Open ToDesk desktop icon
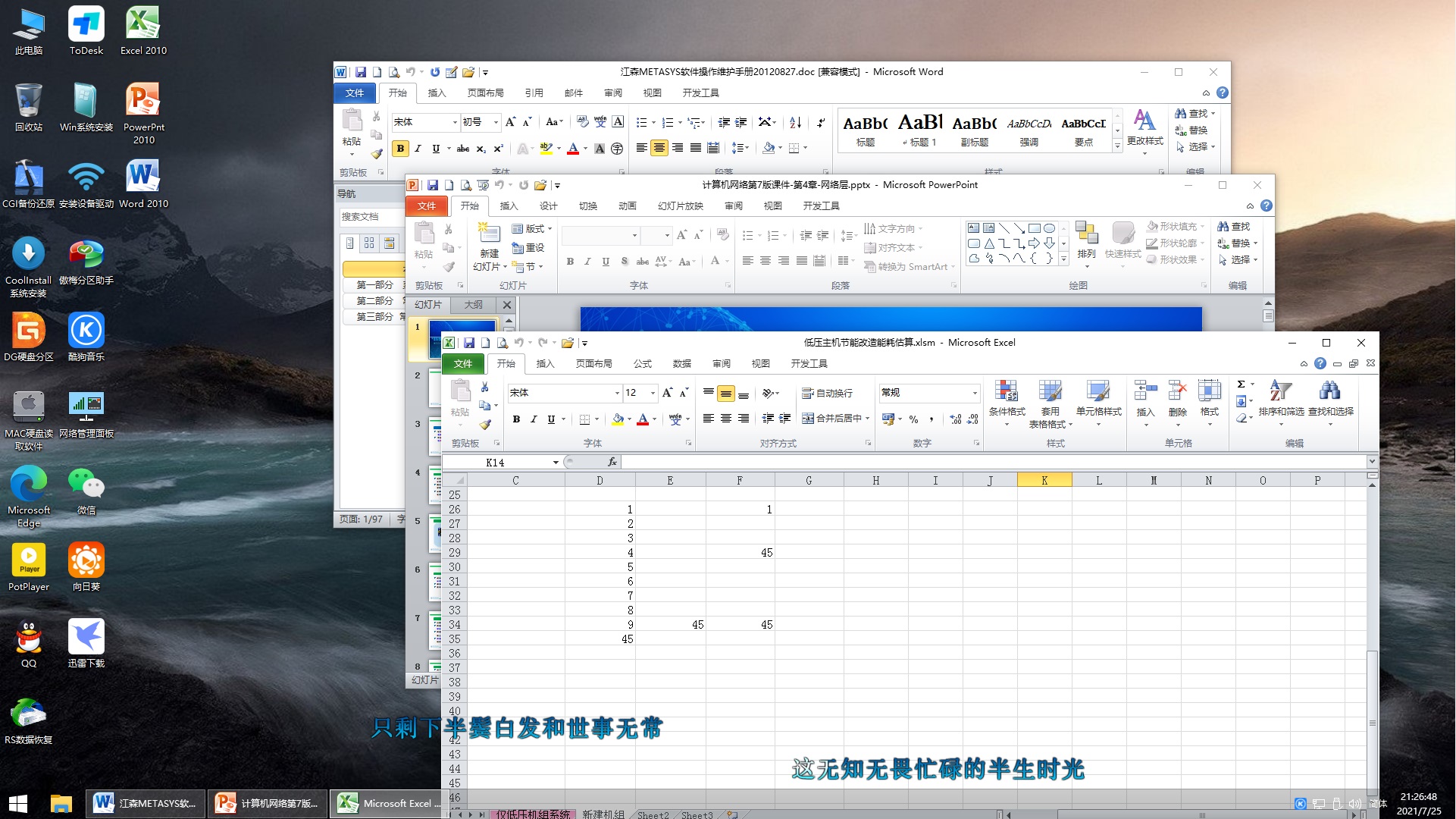The image size is (1456, 819). pos(86,31)
